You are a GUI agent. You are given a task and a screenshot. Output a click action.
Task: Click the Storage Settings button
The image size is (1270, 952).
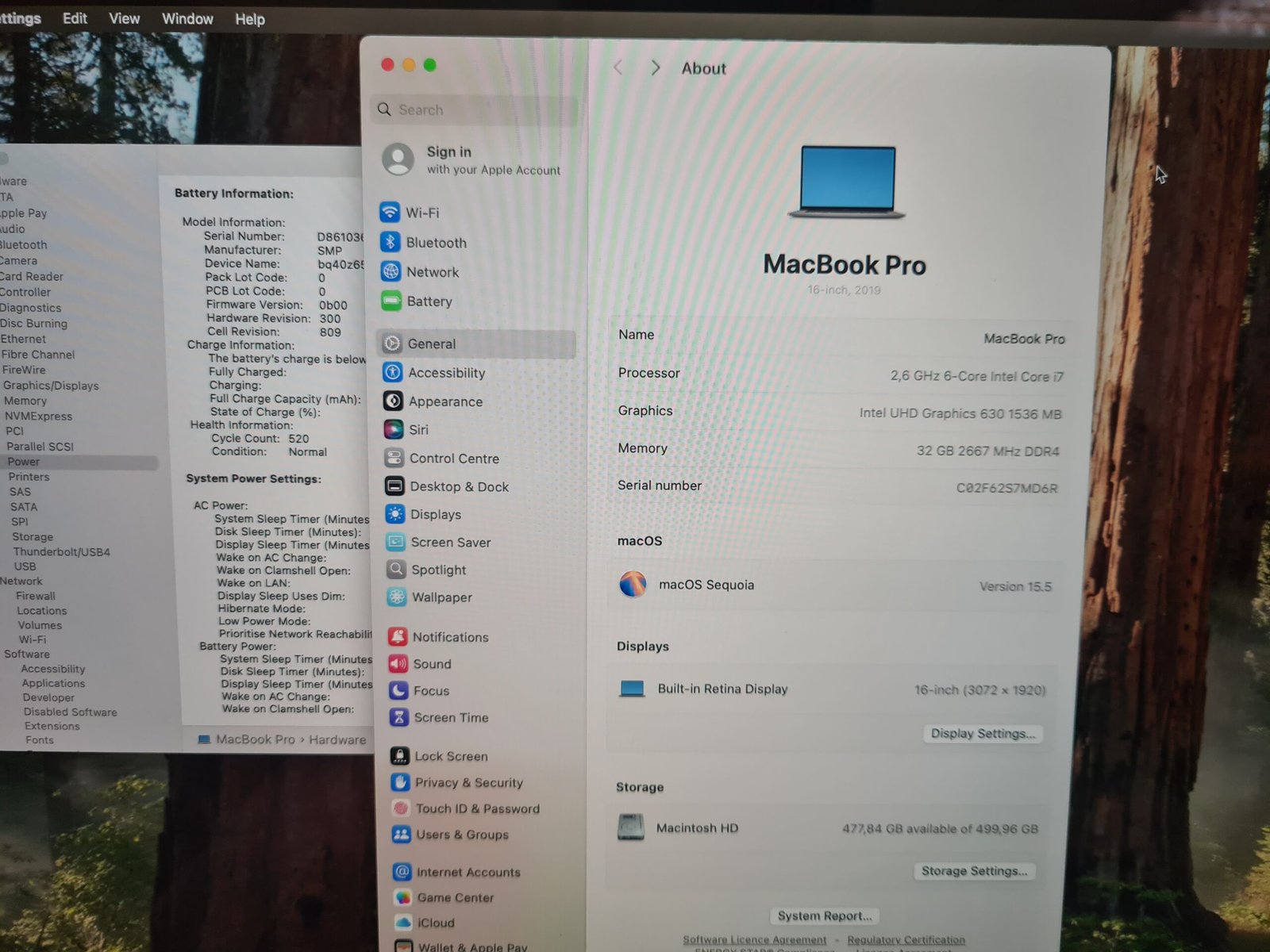[x=974, y=871]
